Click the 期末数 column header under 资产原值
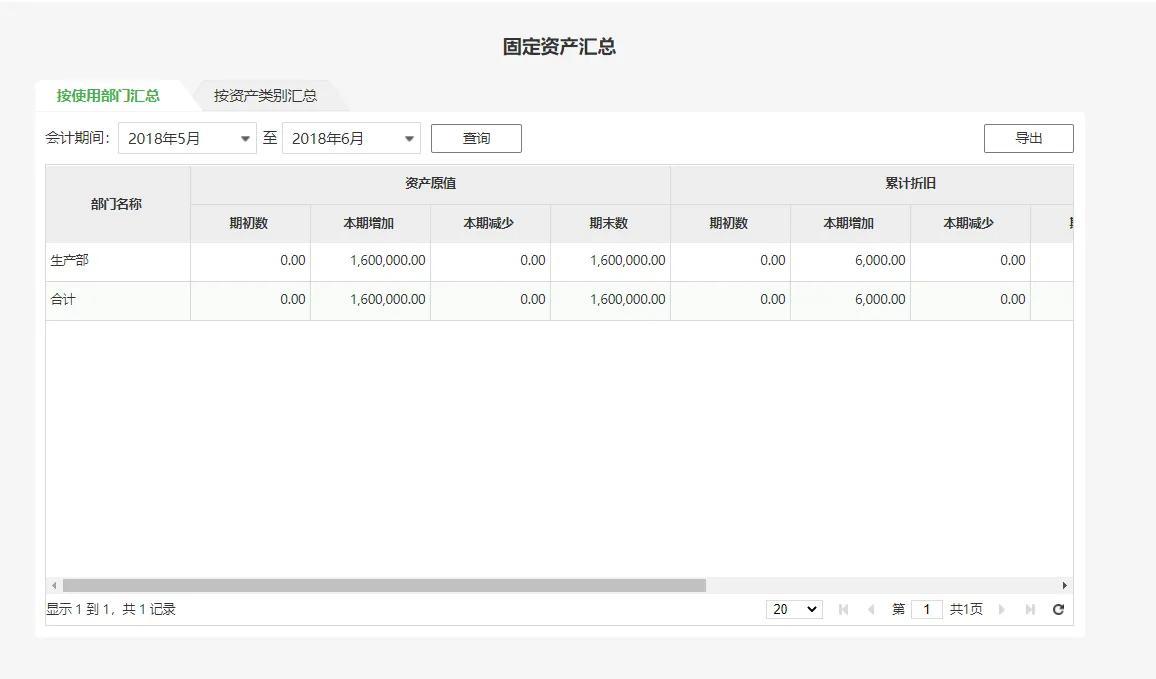 (x=609, y=223)
